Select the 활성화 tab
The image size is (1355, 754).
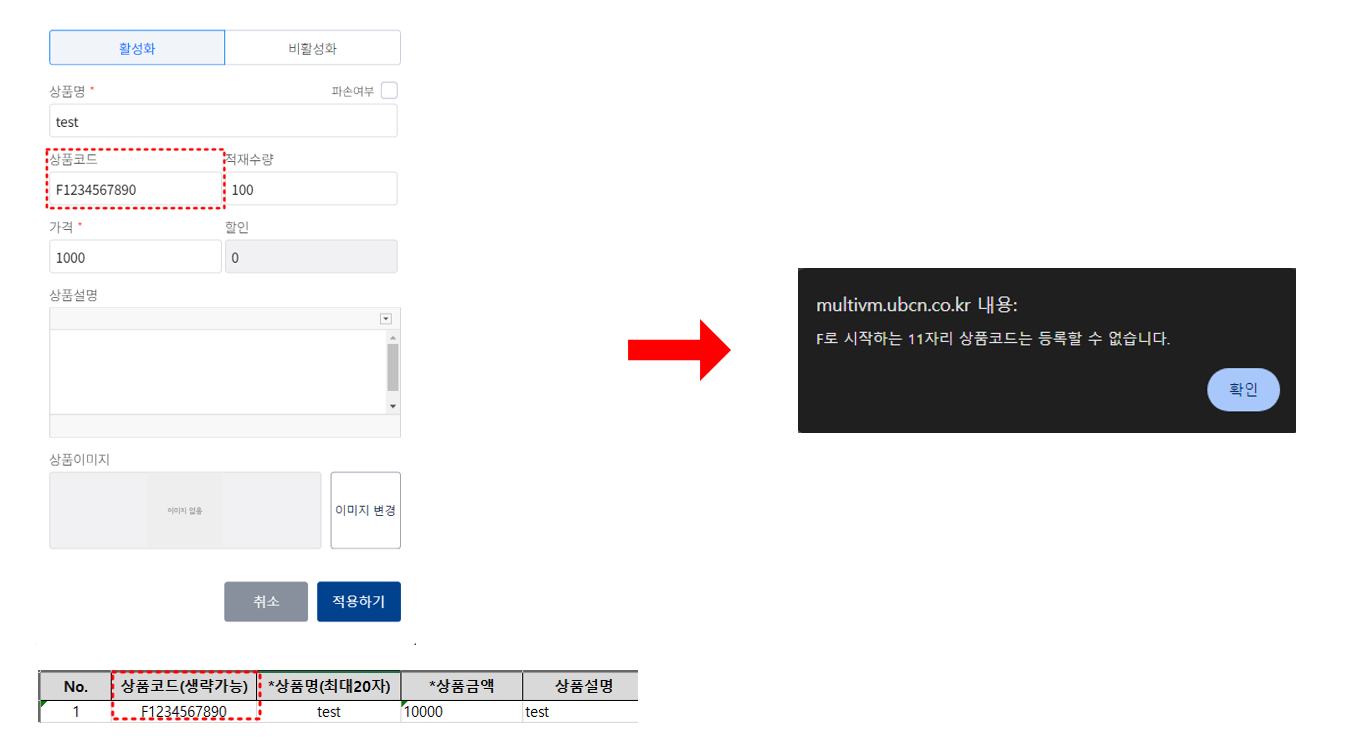pos(136,47)
